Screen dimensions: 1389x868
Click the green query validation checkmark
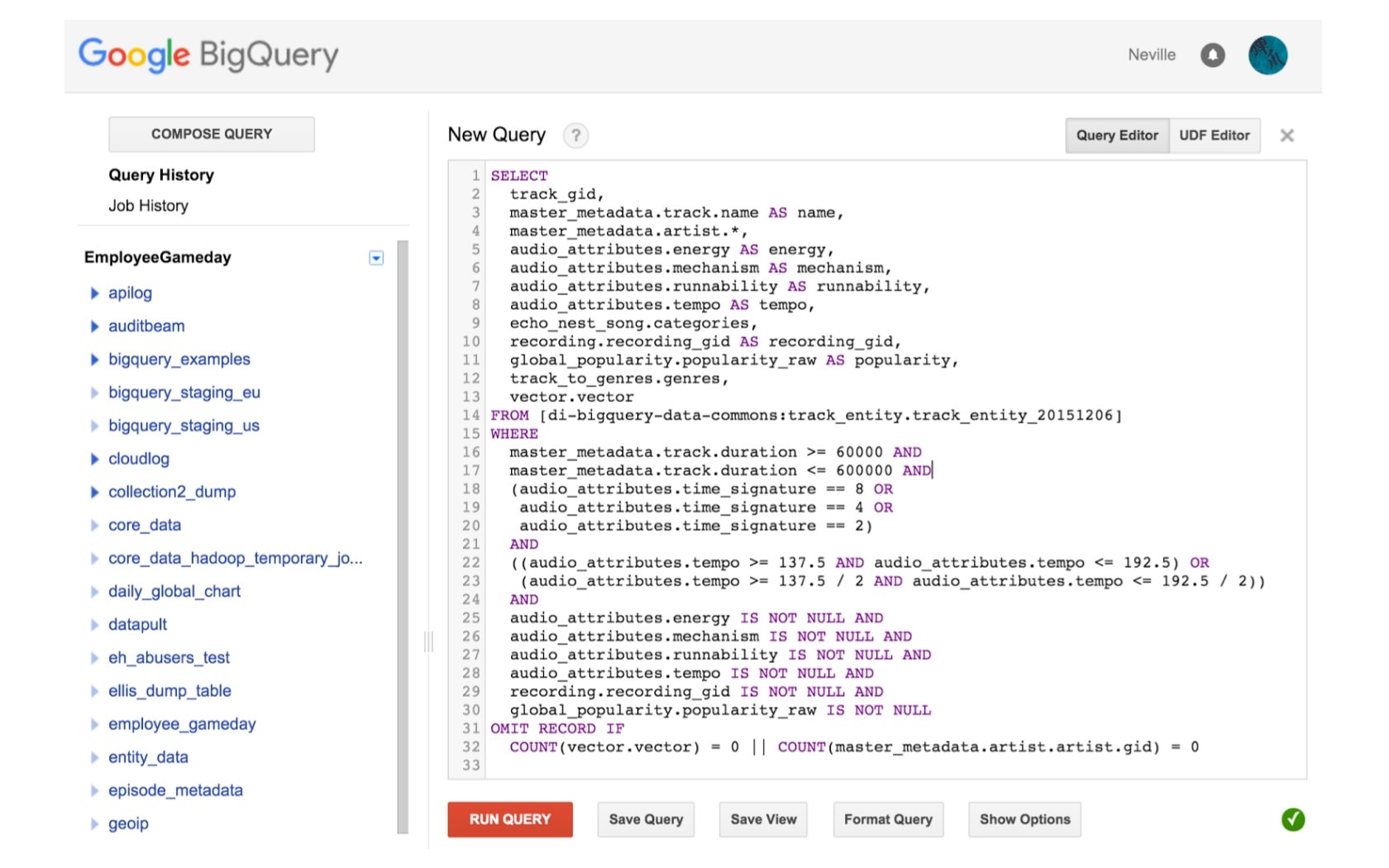tap(1293, 819)
